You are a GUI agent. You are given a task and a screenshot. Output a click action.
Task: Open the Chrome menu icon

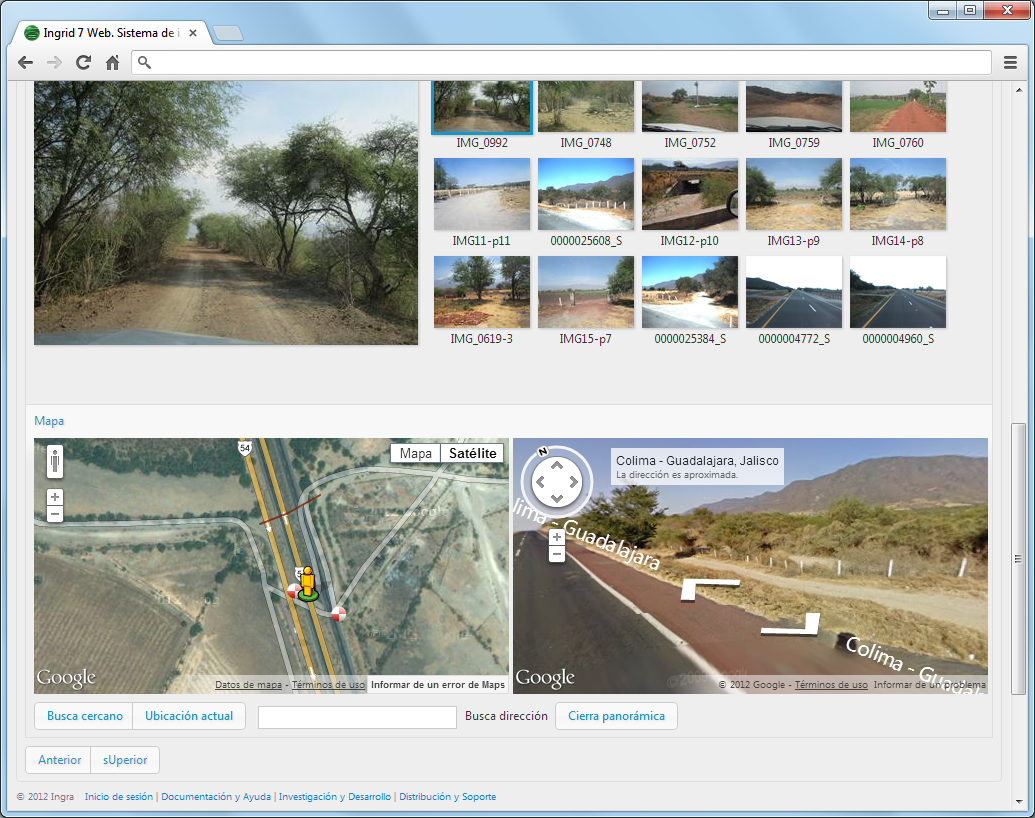1010,63
